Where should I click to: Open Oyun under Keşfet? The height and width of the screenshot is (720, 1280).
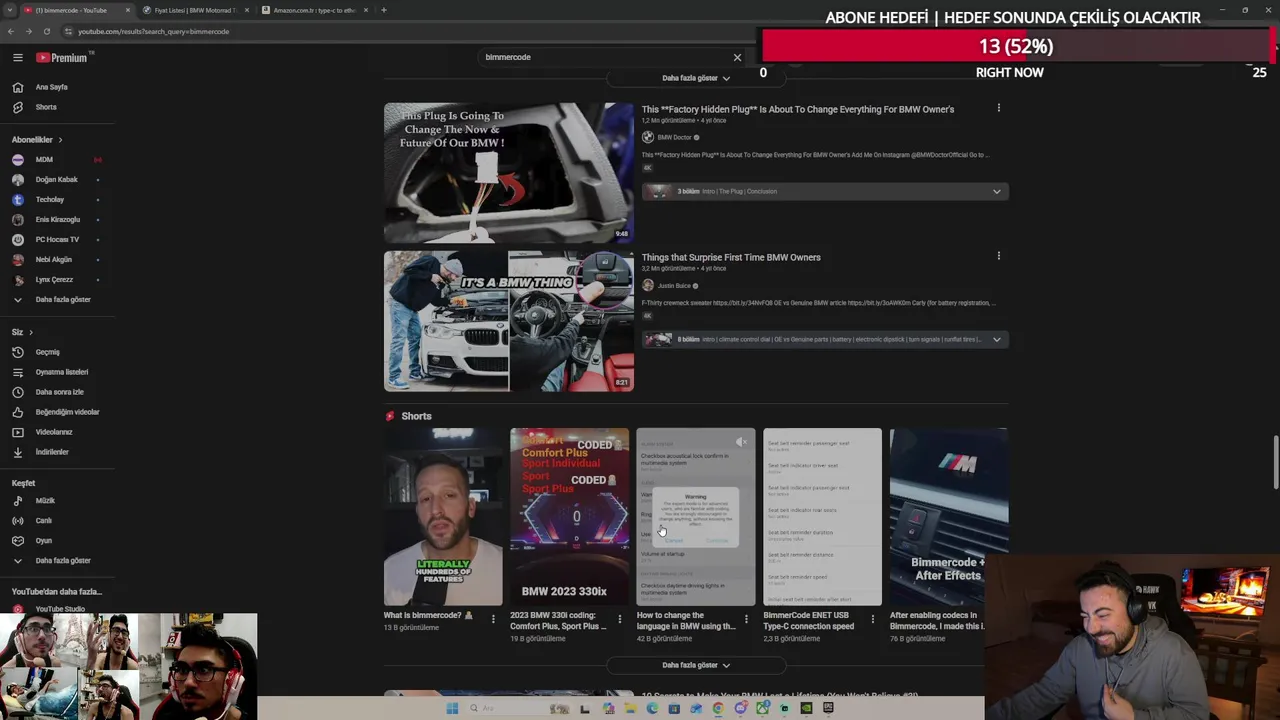(x=44, y=541)
